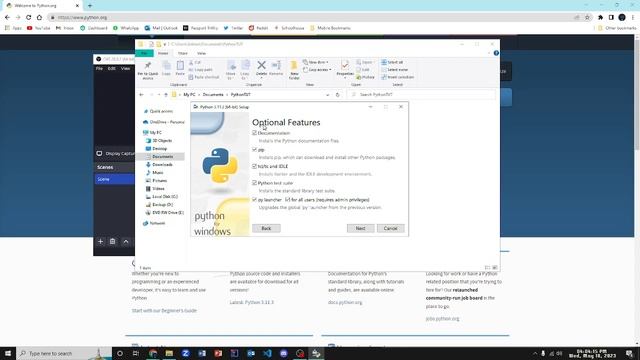Click Paste shortcut in the ribbon
Image resolution: width=640 pixels, height=360 pixels.
pyautogui.click(x=204, y=77)
